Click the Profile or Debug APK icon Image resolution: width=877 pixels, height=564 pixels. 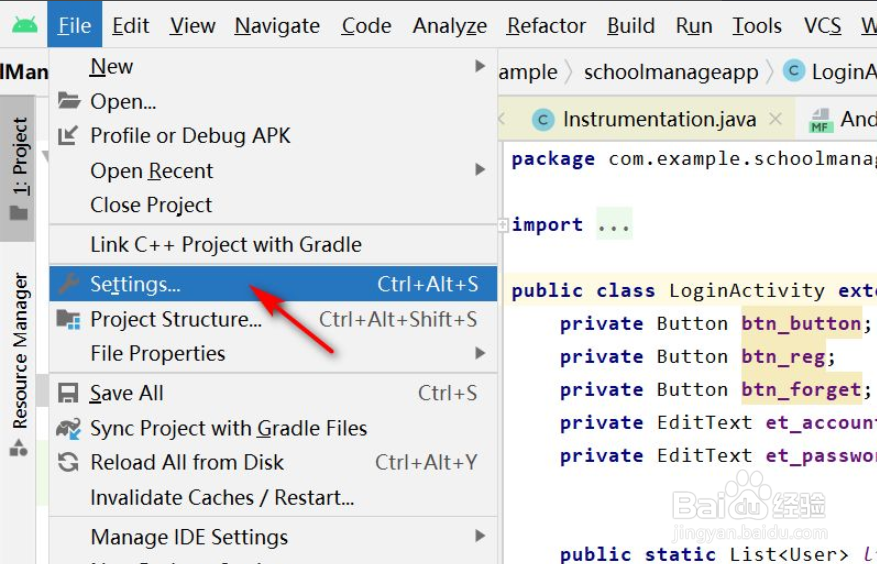click(x=68, y=135)
